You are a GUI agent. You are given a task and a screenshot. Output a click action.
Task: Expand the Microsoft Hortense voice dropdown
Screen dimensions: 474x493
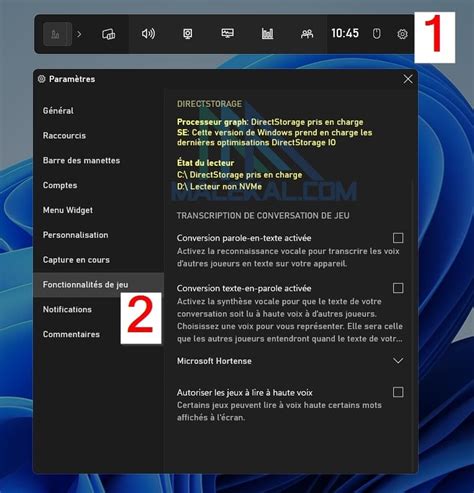pyautogui.click(x=290, y=361)
